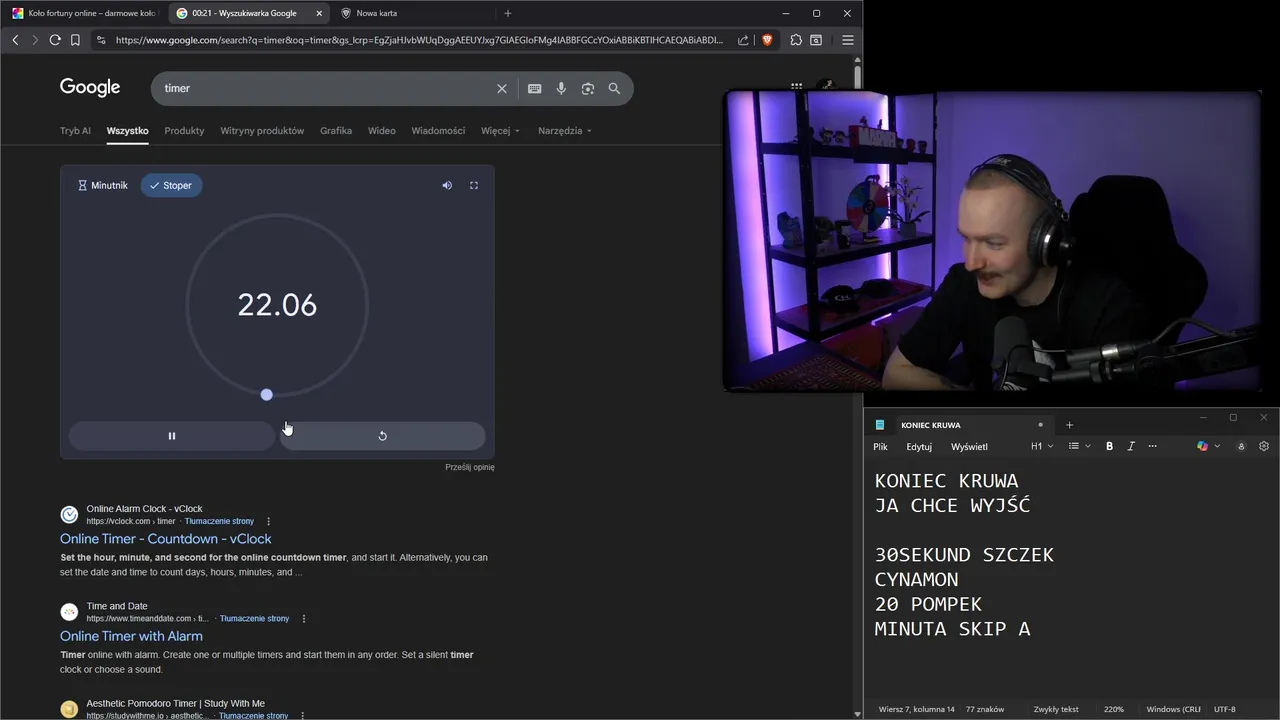Toggle bold formatting in Notepad
This screenshot has height=720, width=1280.
pos(1109,446)
